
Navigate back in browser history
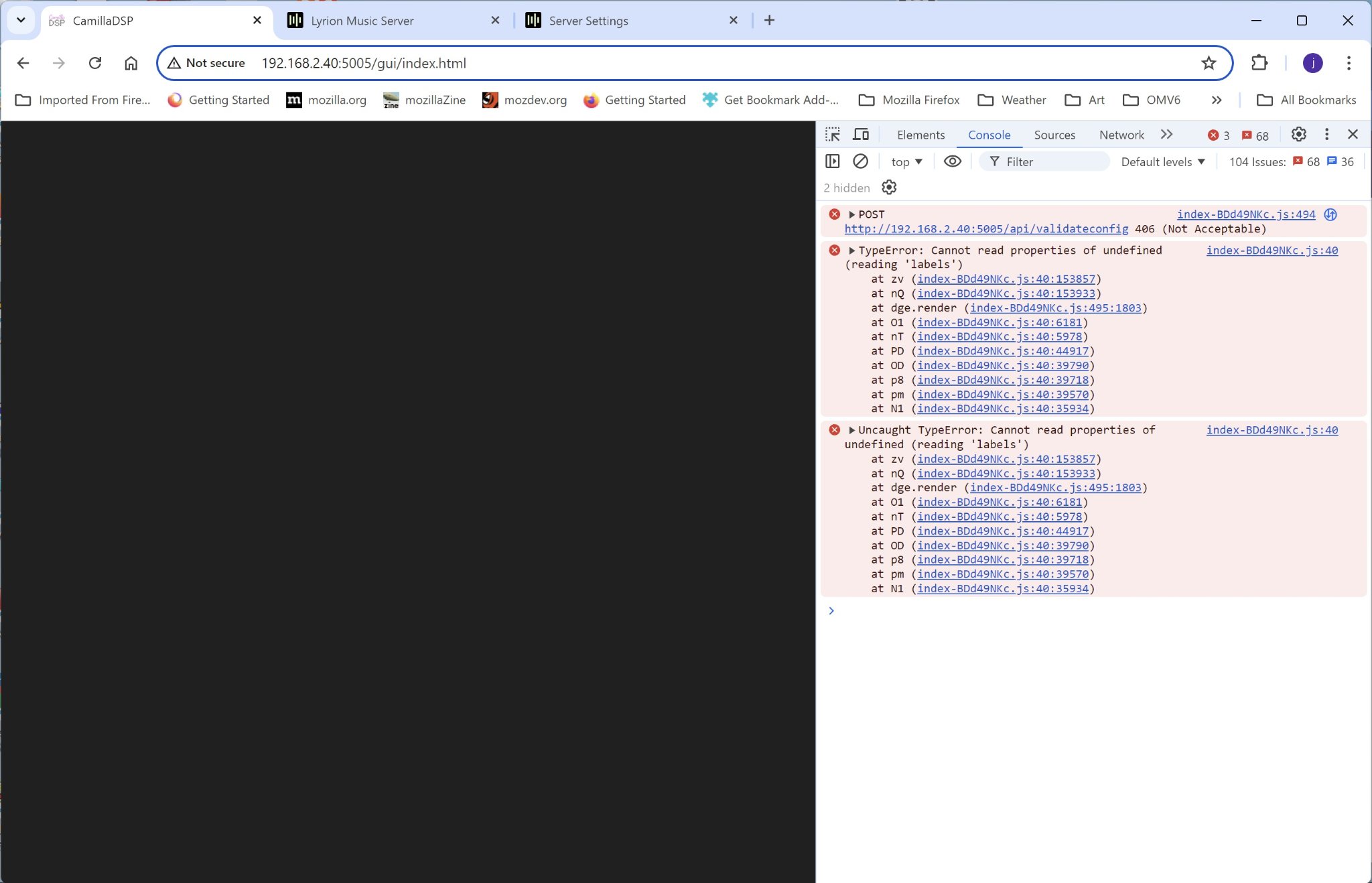point(23,63)
